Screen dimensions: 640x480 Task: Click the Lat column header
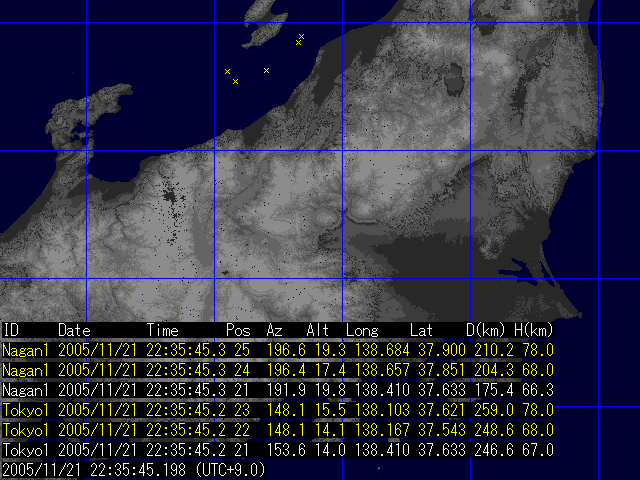421,330
